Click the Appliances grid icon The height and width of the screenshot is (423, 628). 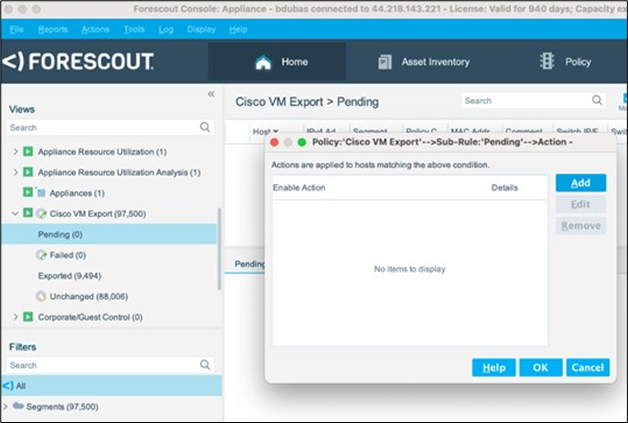[x=41, y=193]
